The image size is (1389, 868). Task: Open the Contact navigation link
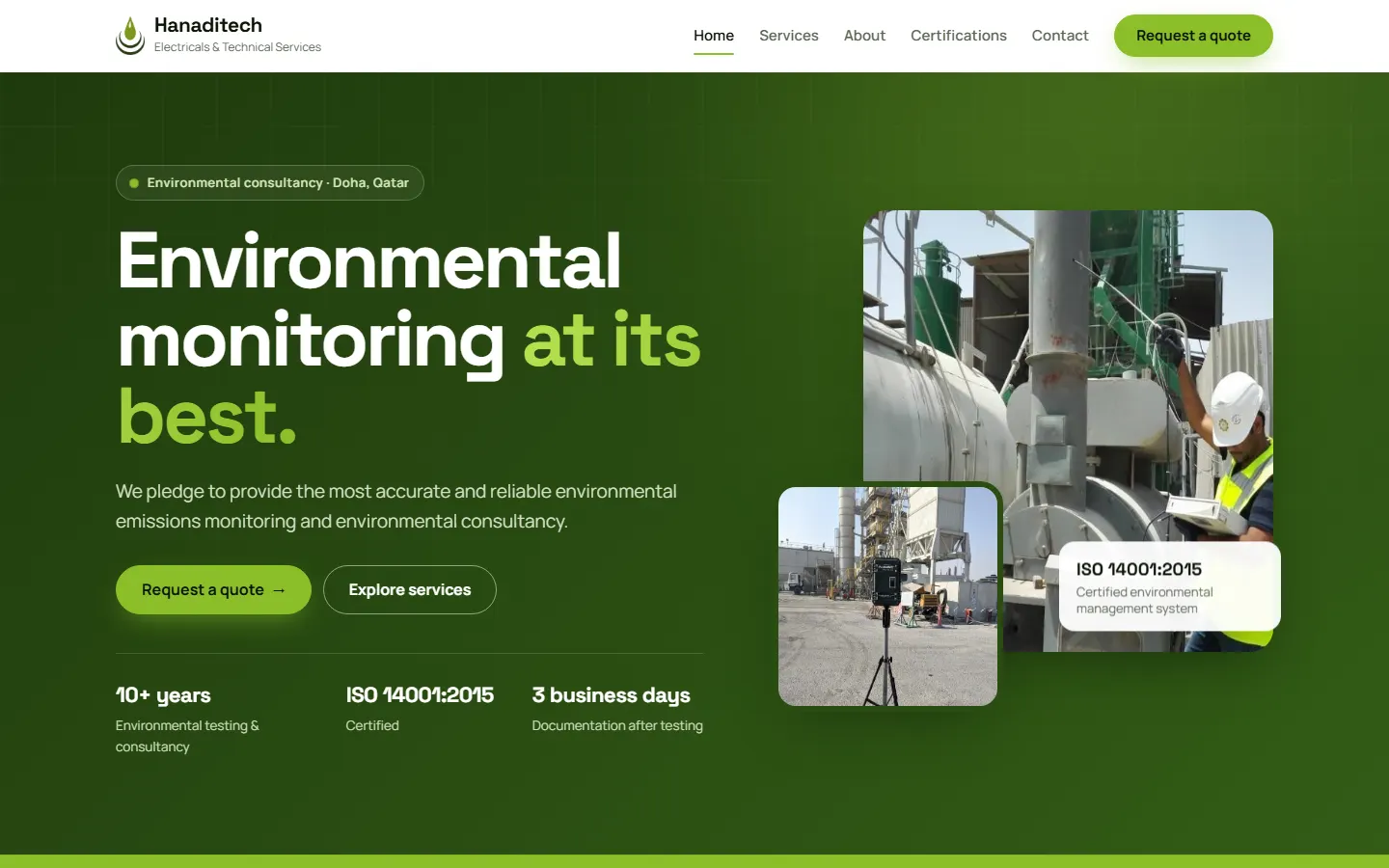1060,36
